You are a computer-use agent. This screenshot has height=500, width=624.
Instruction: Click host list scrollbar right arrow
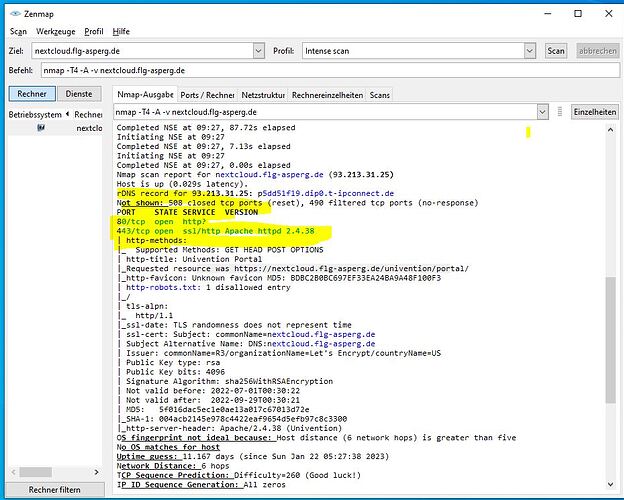[96, 472]
